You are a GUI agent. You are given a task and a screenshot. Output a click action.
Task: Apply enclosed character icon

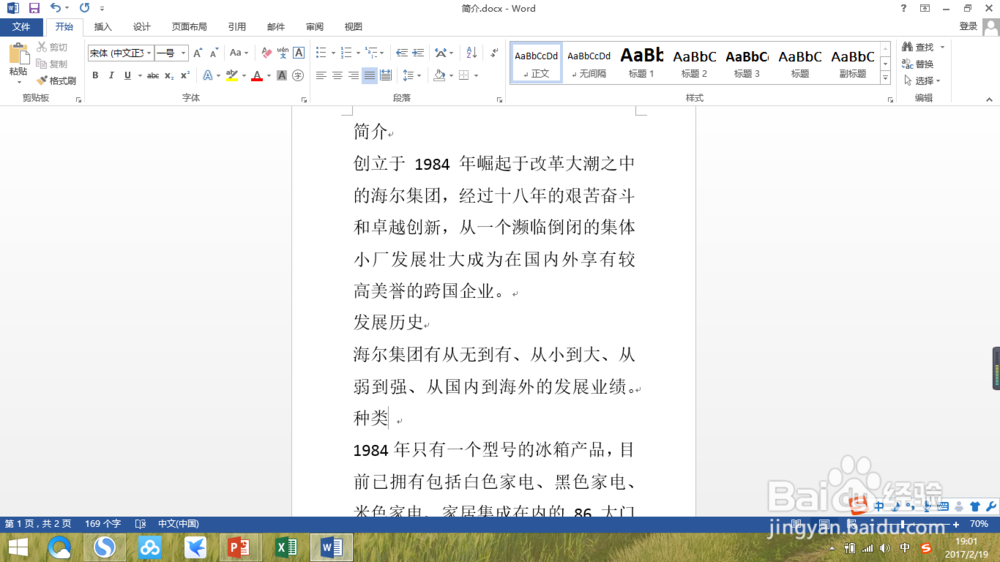coord(298,76)
